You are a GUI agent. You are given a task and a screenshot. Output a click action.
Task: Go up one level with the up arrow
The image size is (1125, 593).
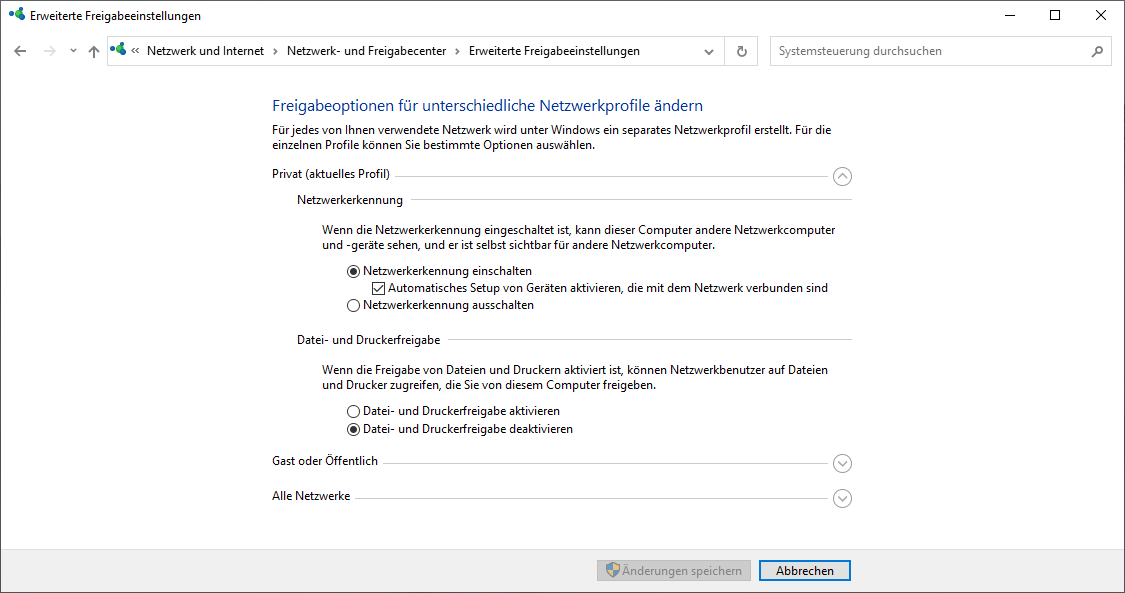[x=94, y=51]
